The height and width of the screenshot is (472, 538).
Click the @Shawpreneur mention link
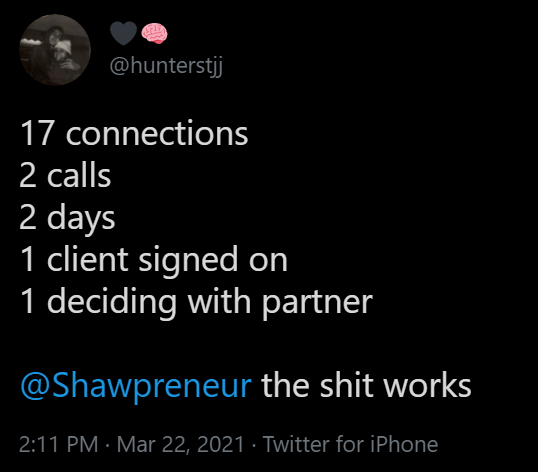coord(136,386)
